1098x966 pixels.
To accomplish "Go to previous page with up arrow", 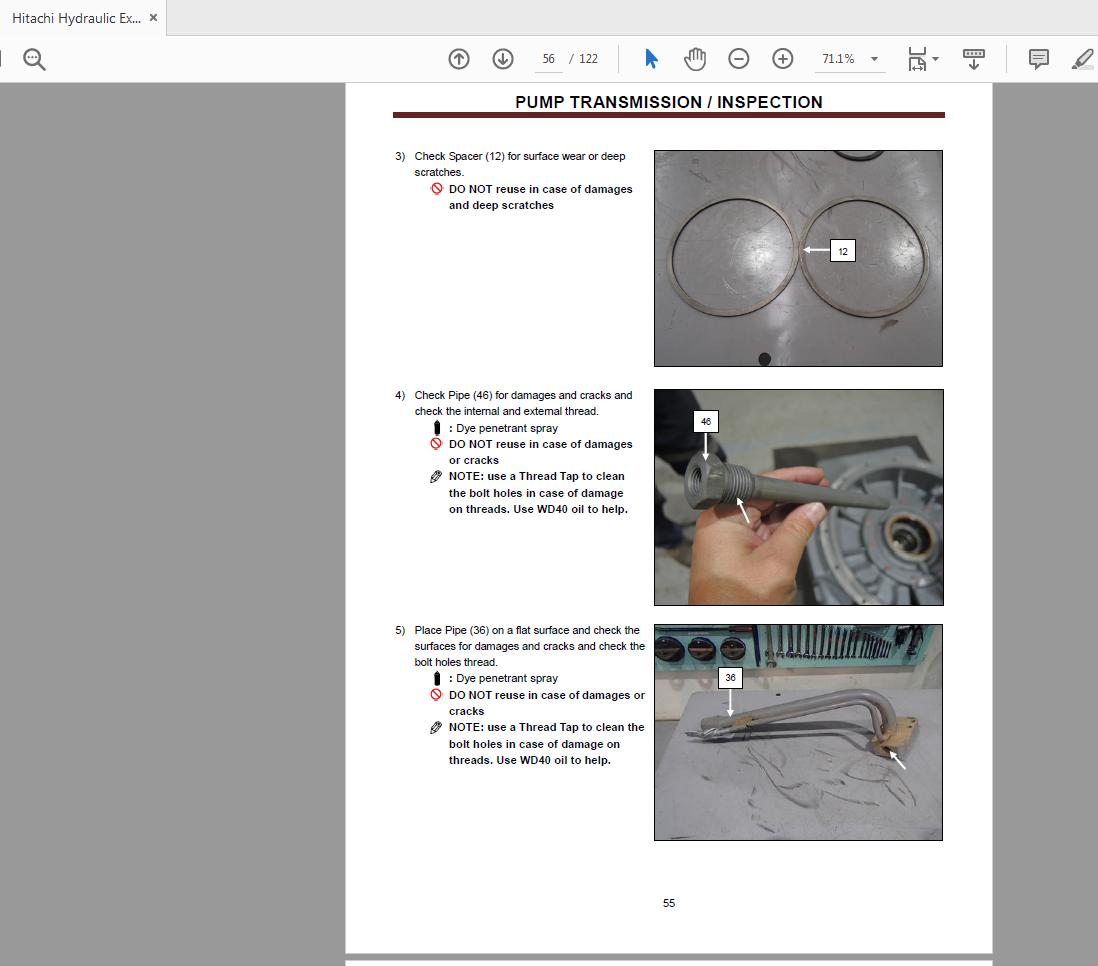I will pos(459,59).
